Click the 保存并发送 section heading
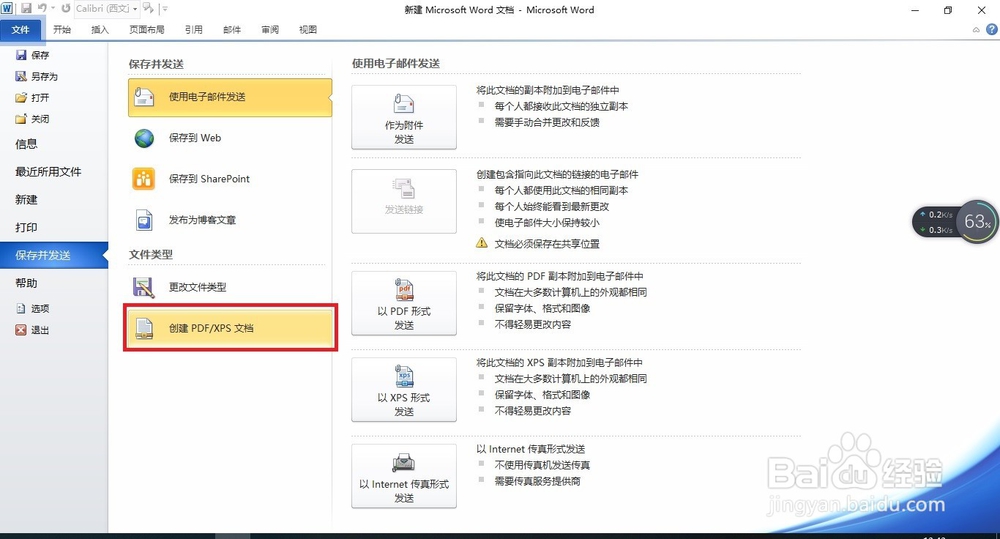 coord(156,64)
